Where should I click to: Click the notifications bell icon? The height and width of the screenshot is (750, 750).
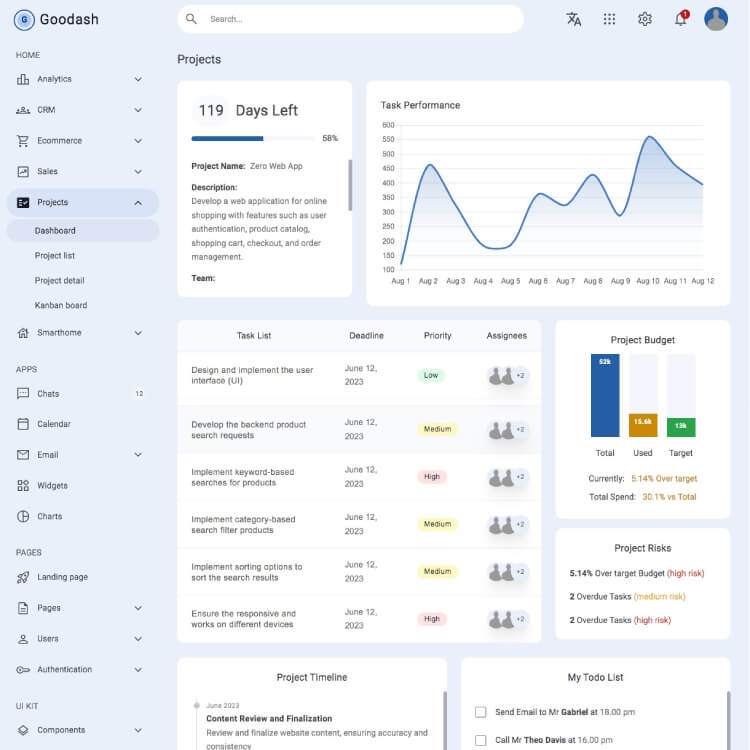681,19
